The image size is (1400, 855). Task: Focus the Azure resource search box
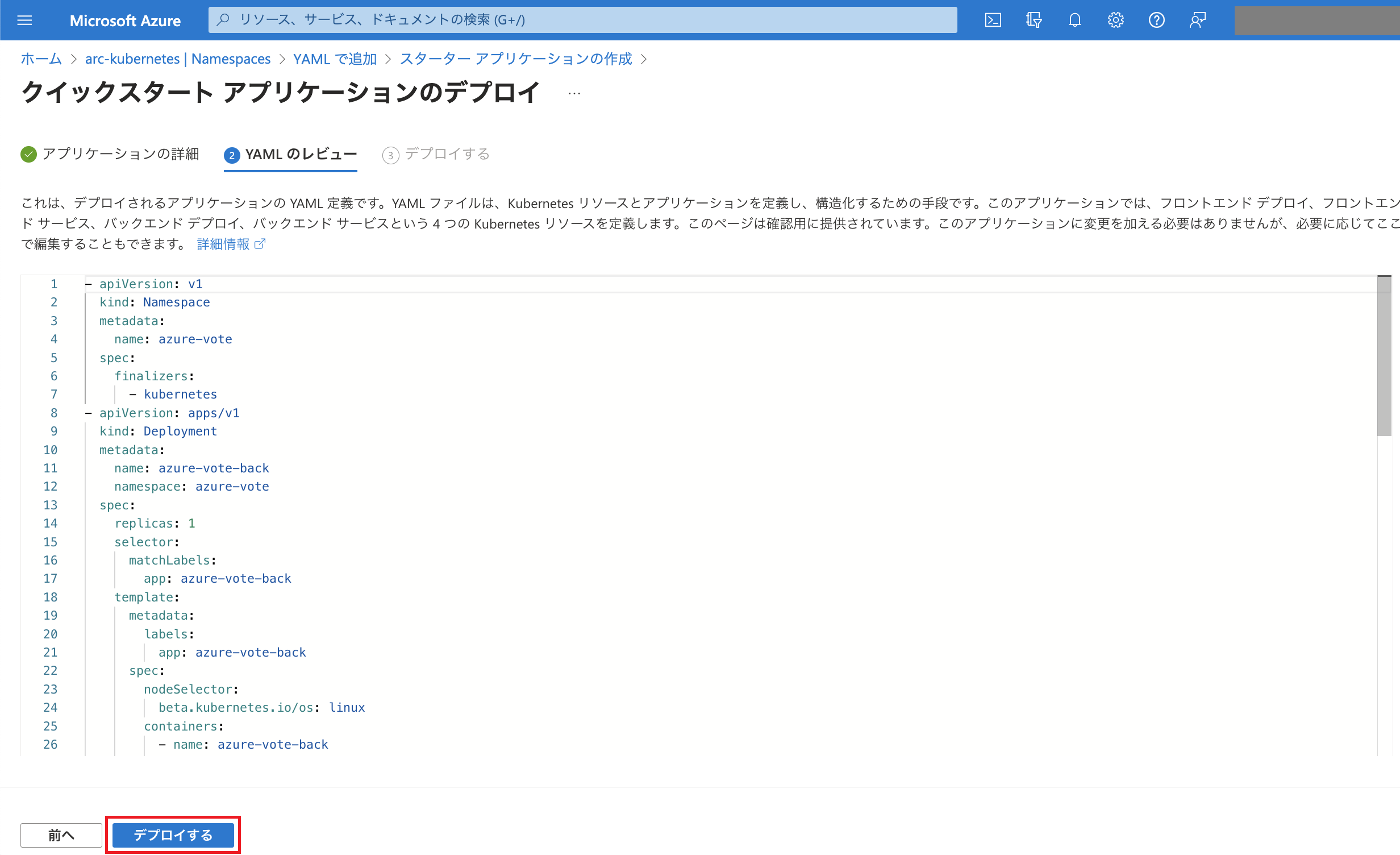click(x=582, y=20)
